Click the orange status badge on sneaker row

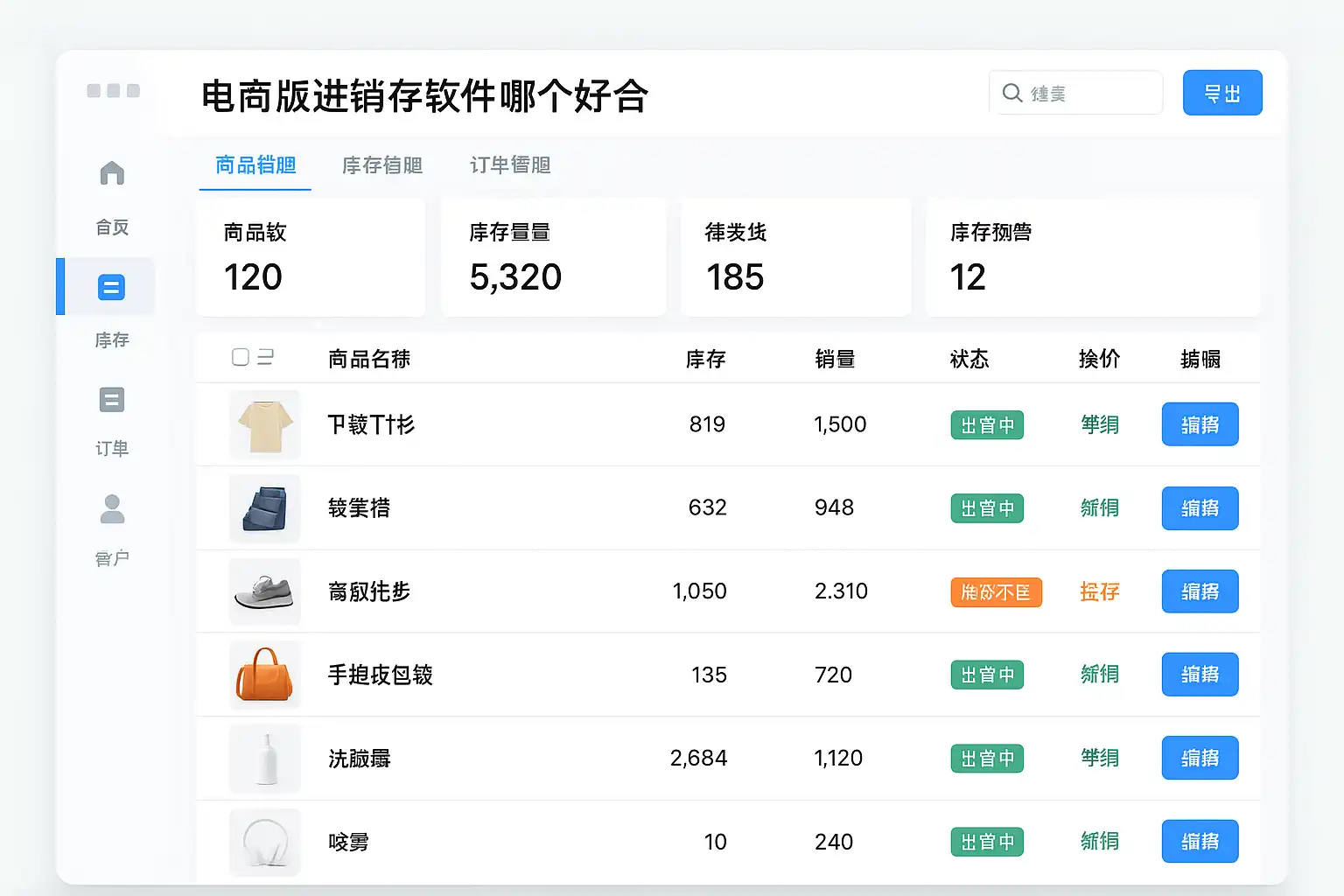tap(996, 592)
